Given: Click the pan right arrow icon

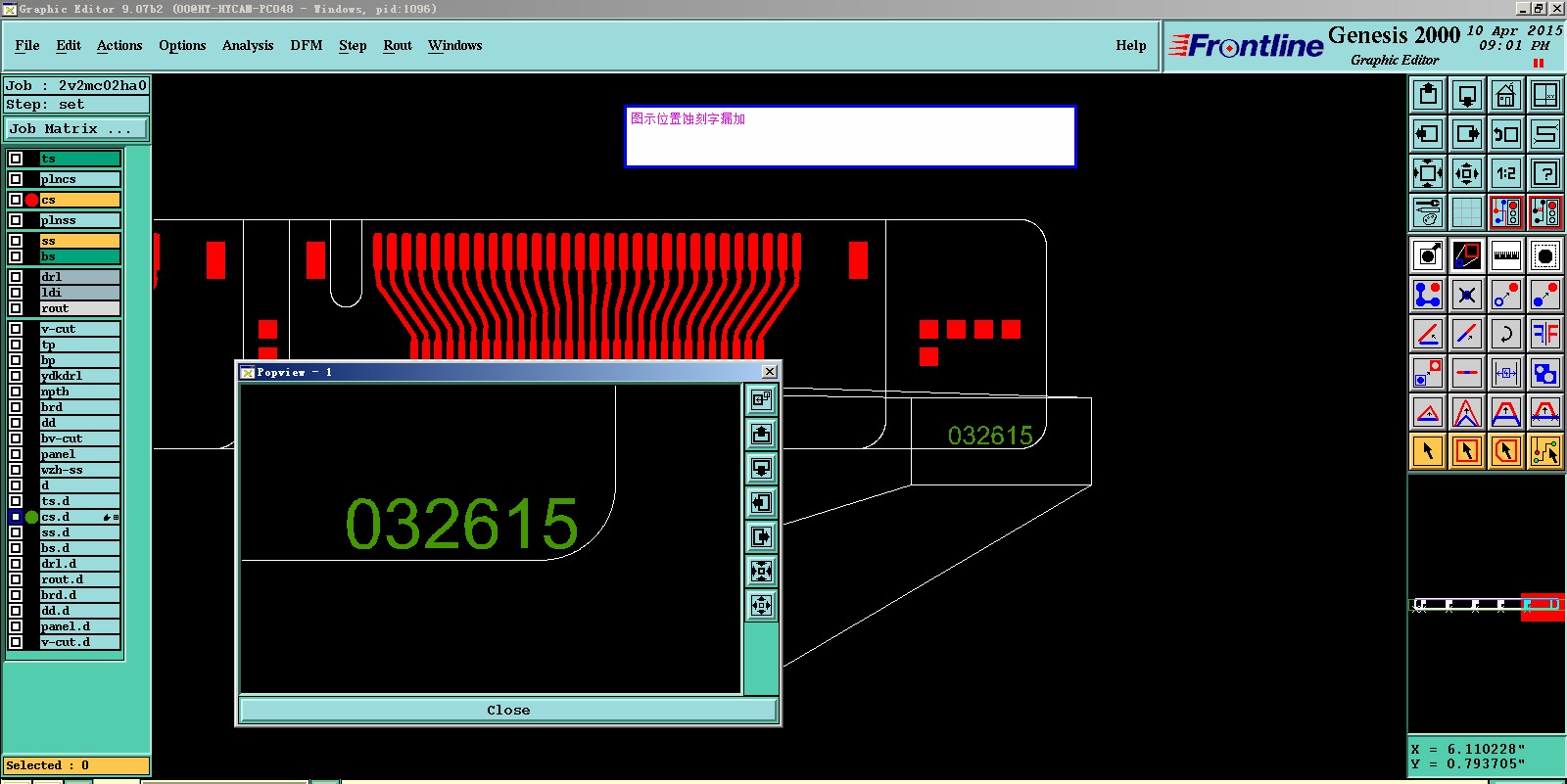Looking at the screenshot, I should [x=1467, y=134].
